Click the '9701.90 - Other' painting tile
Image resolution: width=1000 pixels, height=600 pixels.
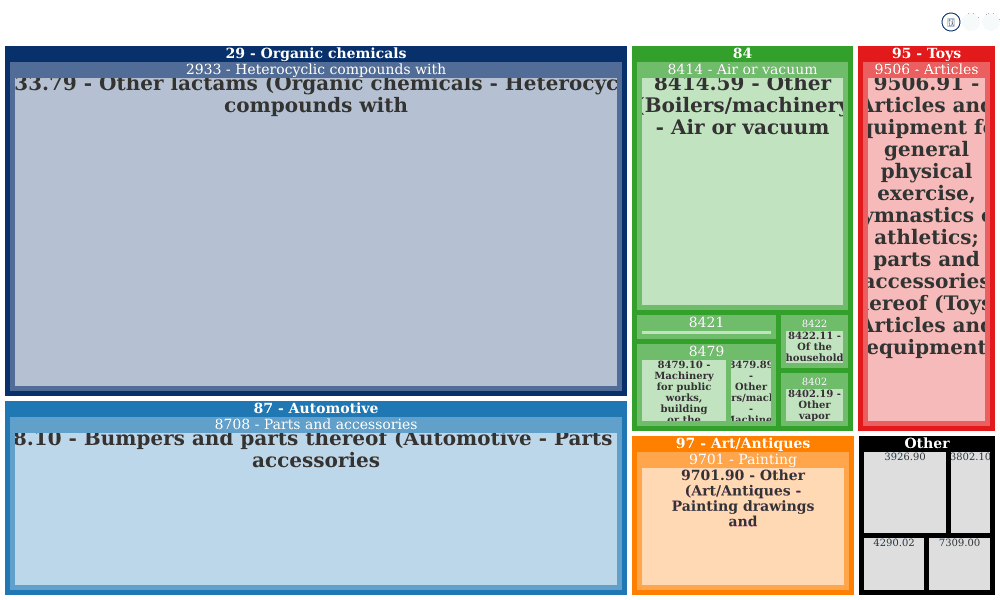point(742,527)
